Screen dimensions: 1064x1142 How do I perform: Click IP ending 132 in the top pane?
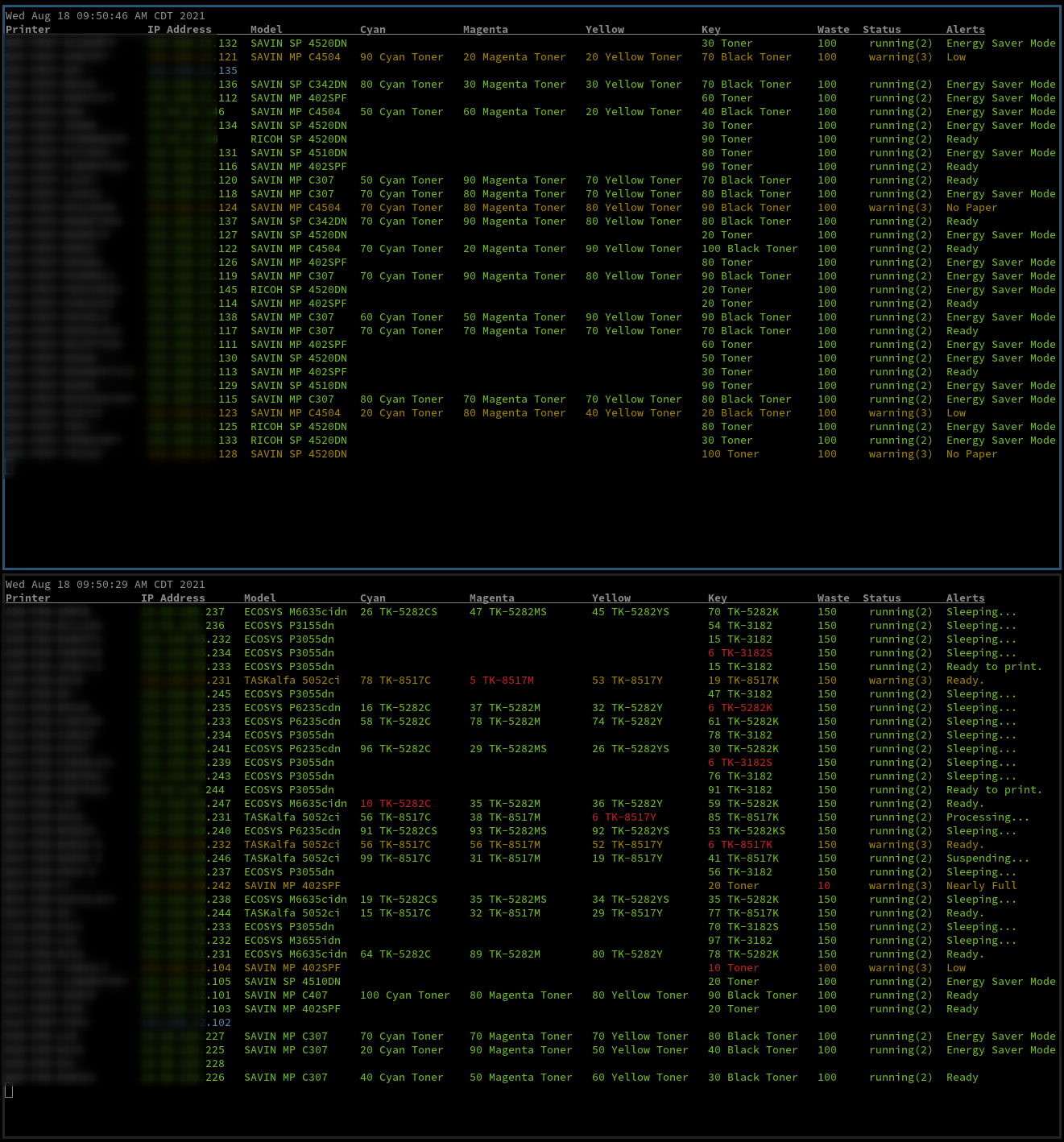click(228, 43)
